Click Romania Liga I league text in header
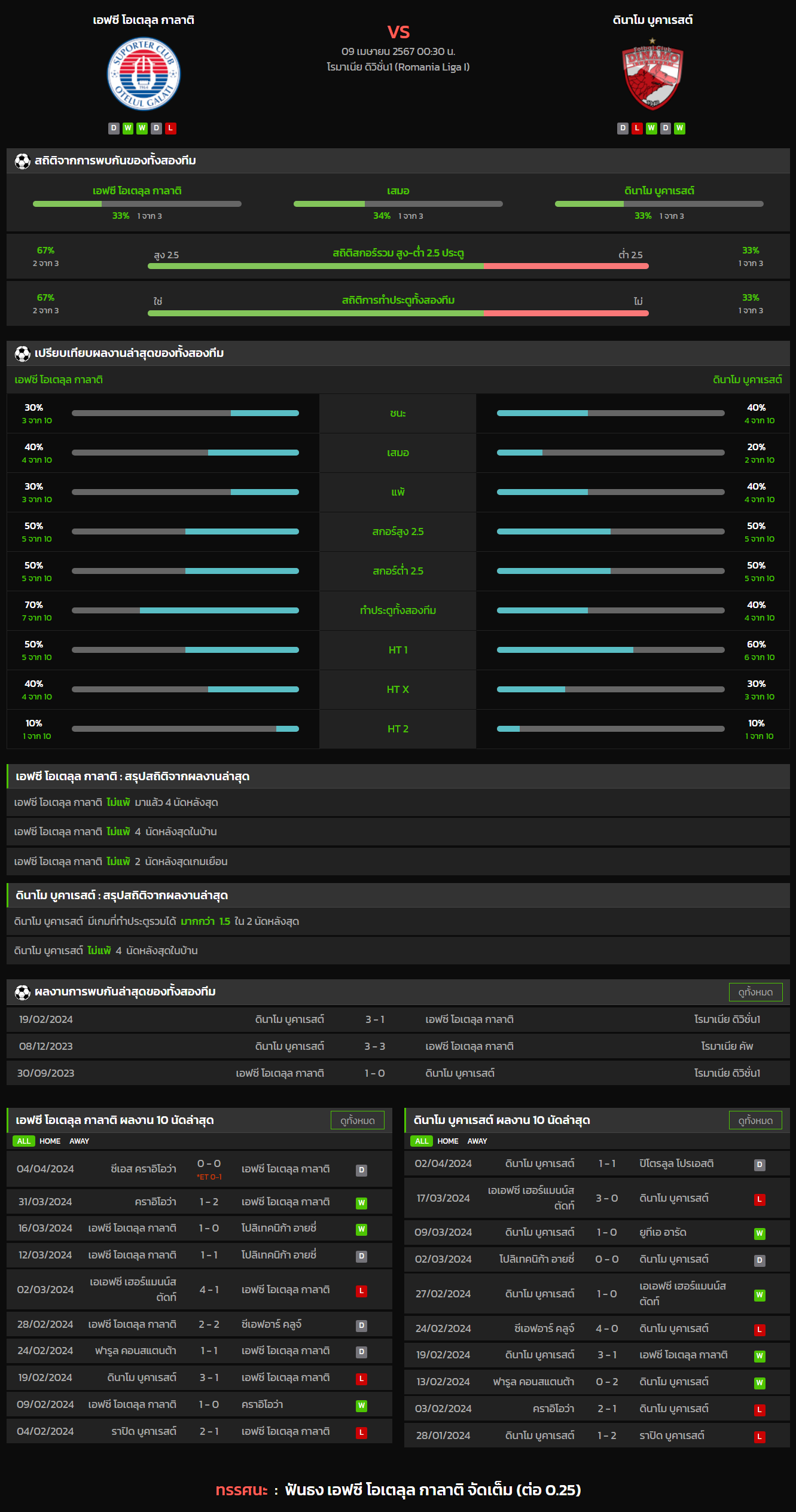796x1512 pixels. 398,67
